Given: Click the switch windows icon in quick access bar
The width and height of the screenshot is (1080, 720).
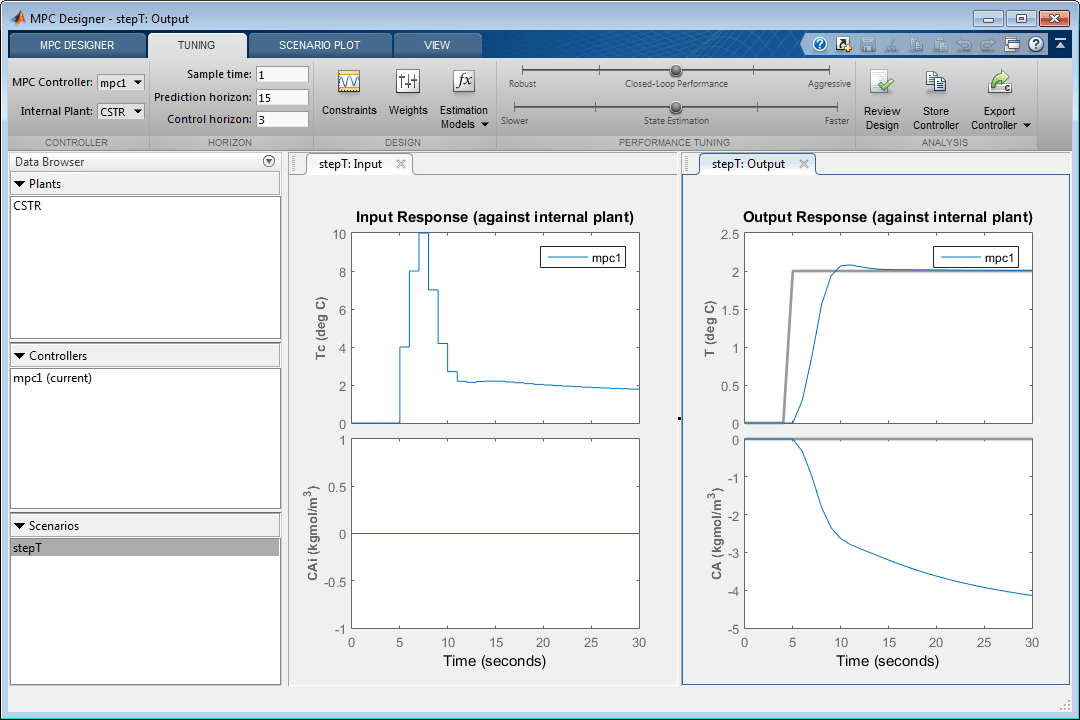Looking at the screenshot, I should [x=1012, y=44].
